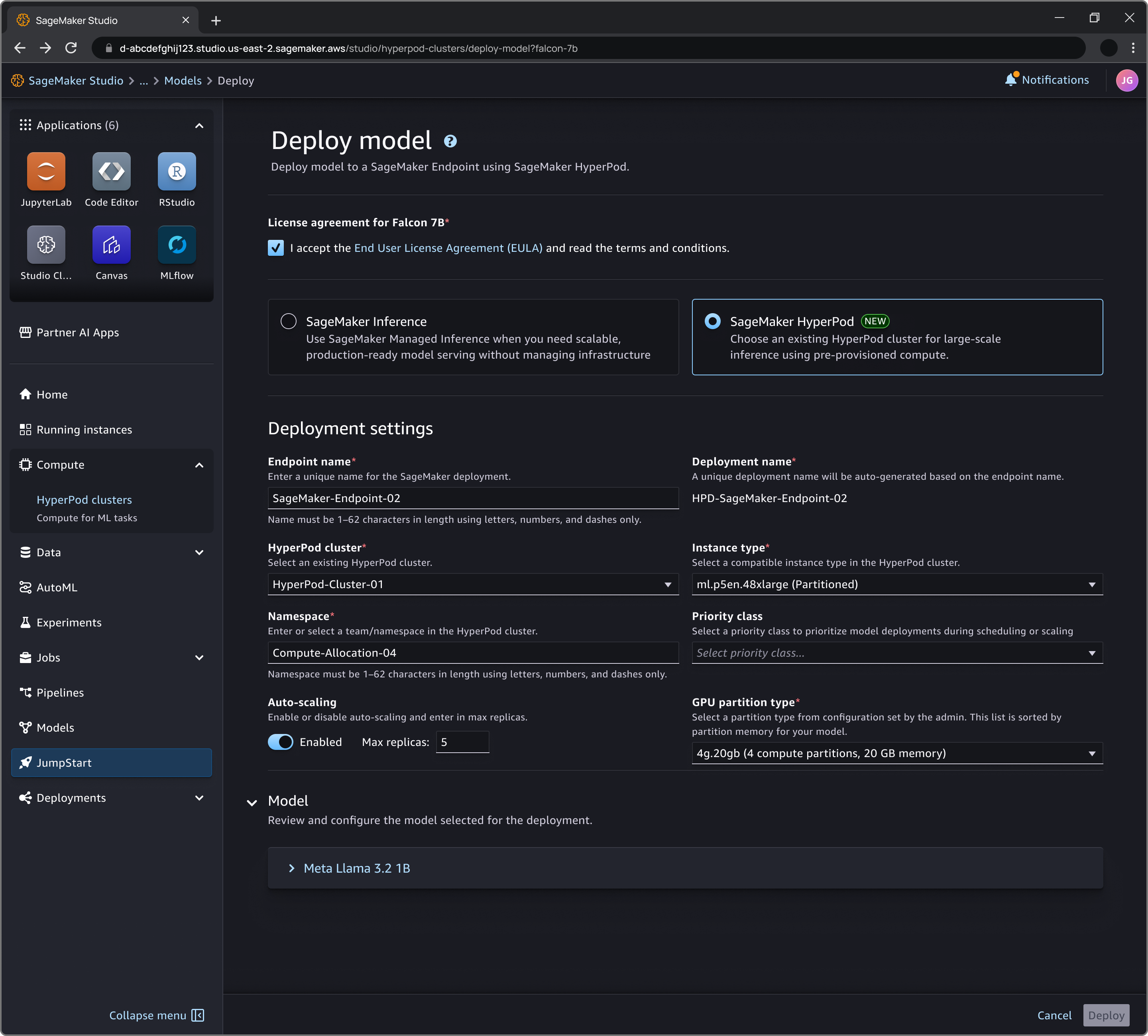Click the help icon beside Deploy model

pyautogui.click(x=450, y=141)
